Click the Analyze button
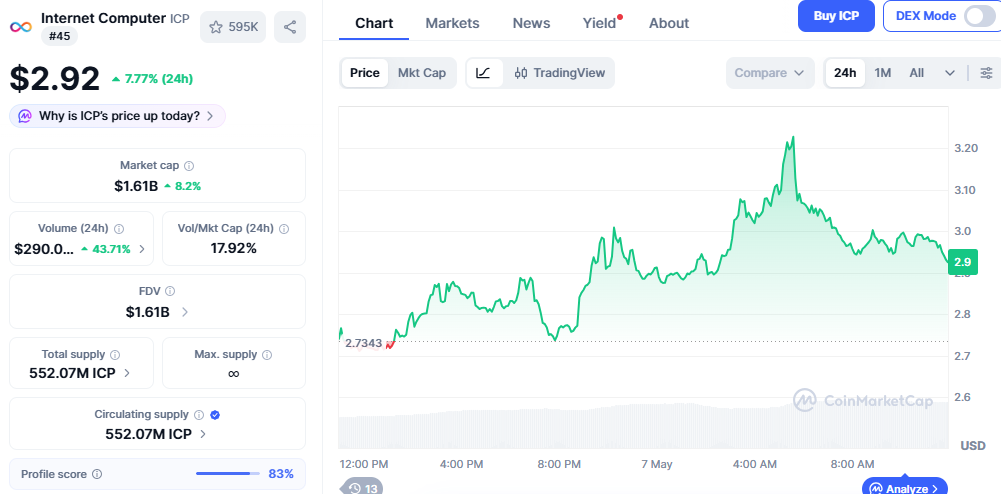 pos(905,488)
